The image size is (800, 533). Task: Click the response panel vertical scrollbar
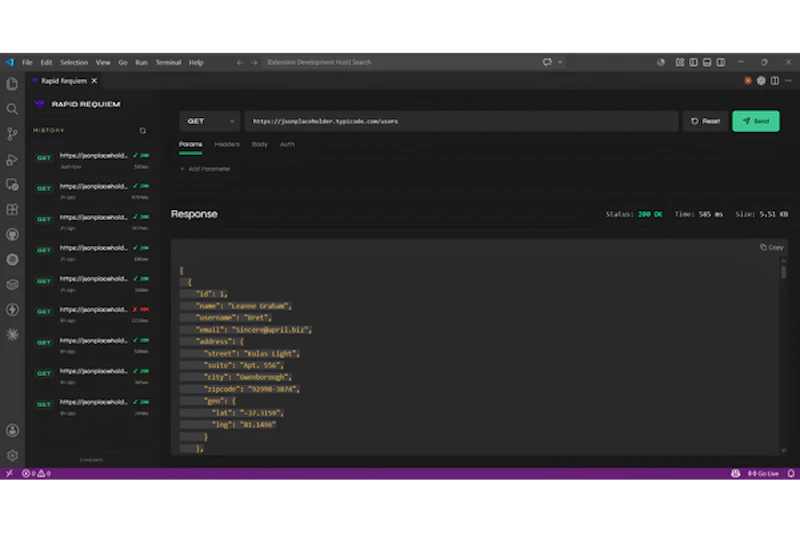point(783,354)
